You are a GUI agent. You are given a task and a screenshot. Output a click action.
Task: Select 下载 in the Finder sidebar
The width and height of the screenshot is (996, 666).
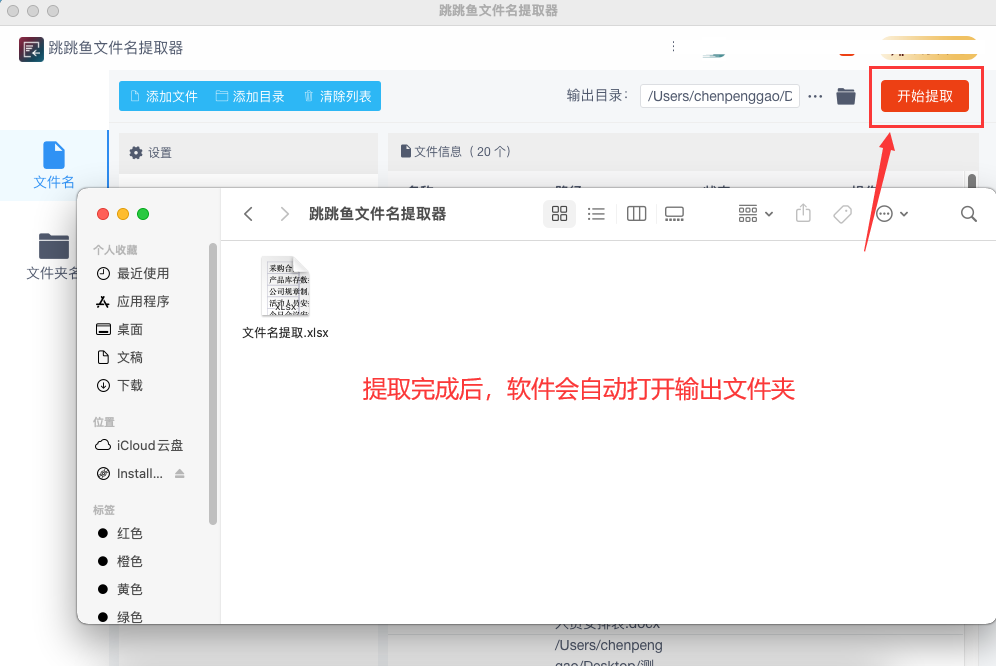(130, 385)
